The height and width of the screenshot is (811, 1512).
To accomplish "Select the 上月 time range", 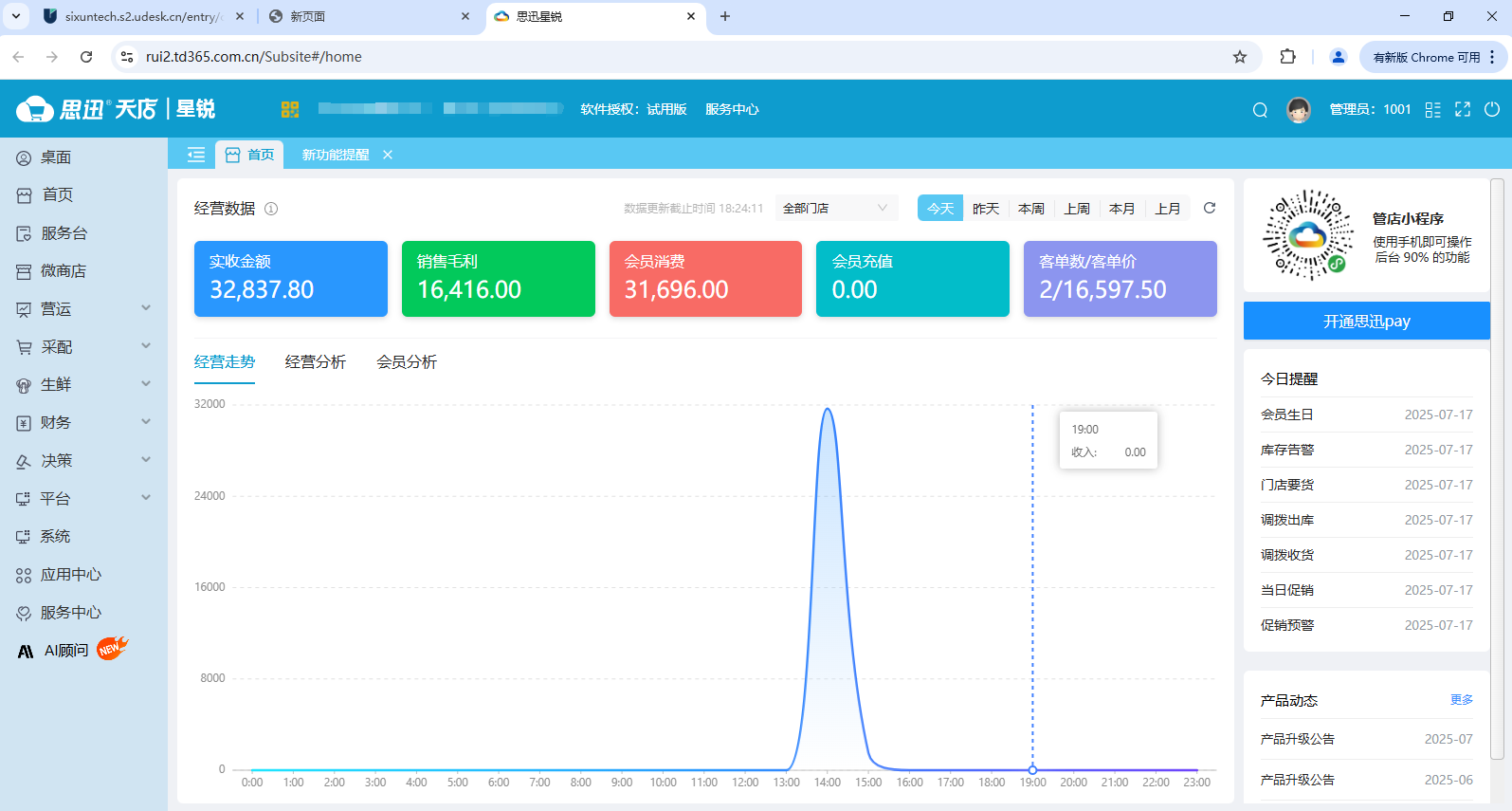I will tap(1168, 208).
